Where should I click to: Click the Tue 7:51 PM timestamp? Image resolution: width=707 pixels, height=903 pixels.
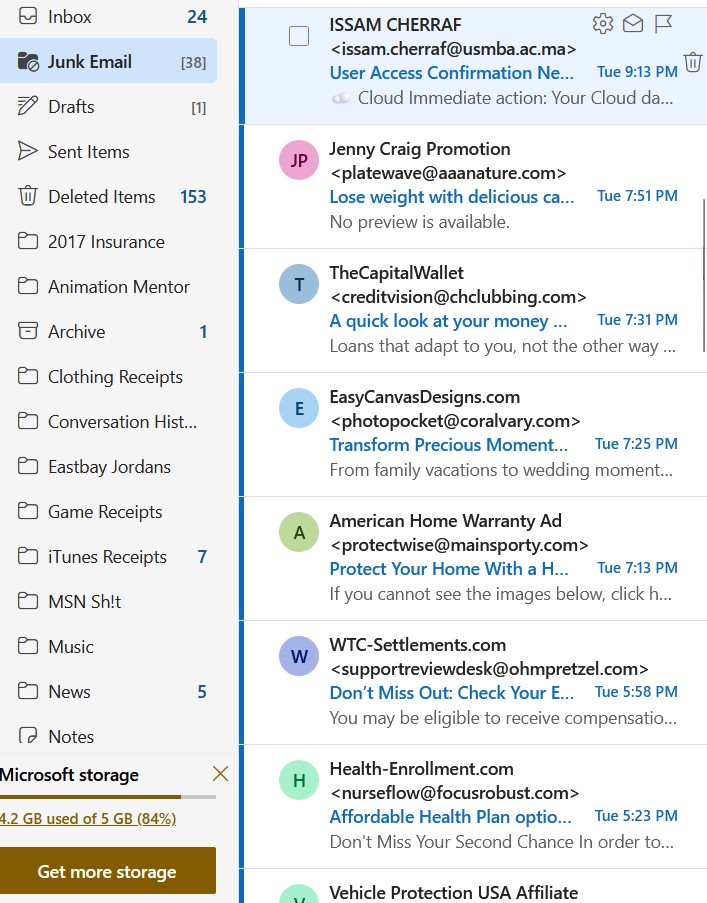[637, 196]
